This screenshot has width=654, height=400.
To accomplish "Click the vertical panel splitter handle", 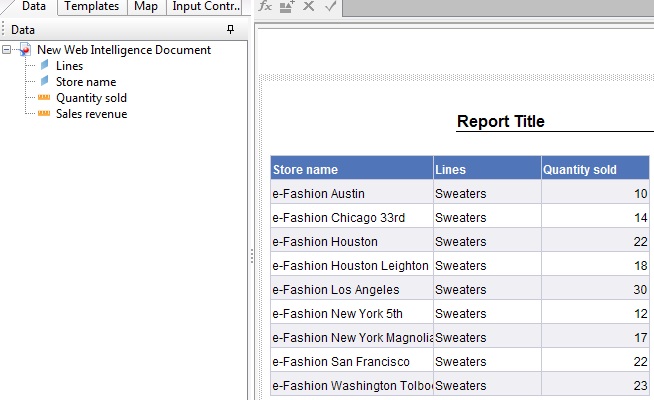I will [x=251, y=257].
